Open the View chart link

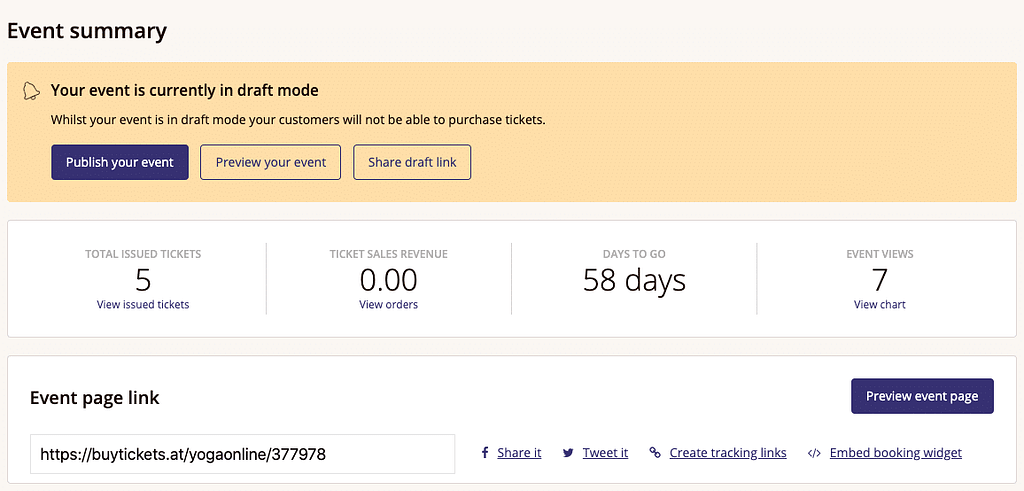(880, 304)
